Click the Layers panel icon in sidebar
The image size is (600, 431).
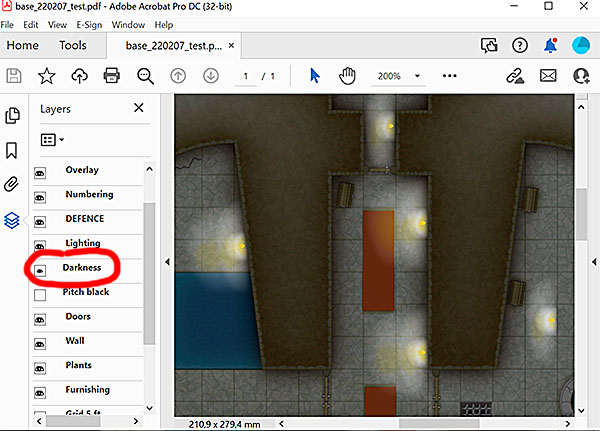(13, 220)
